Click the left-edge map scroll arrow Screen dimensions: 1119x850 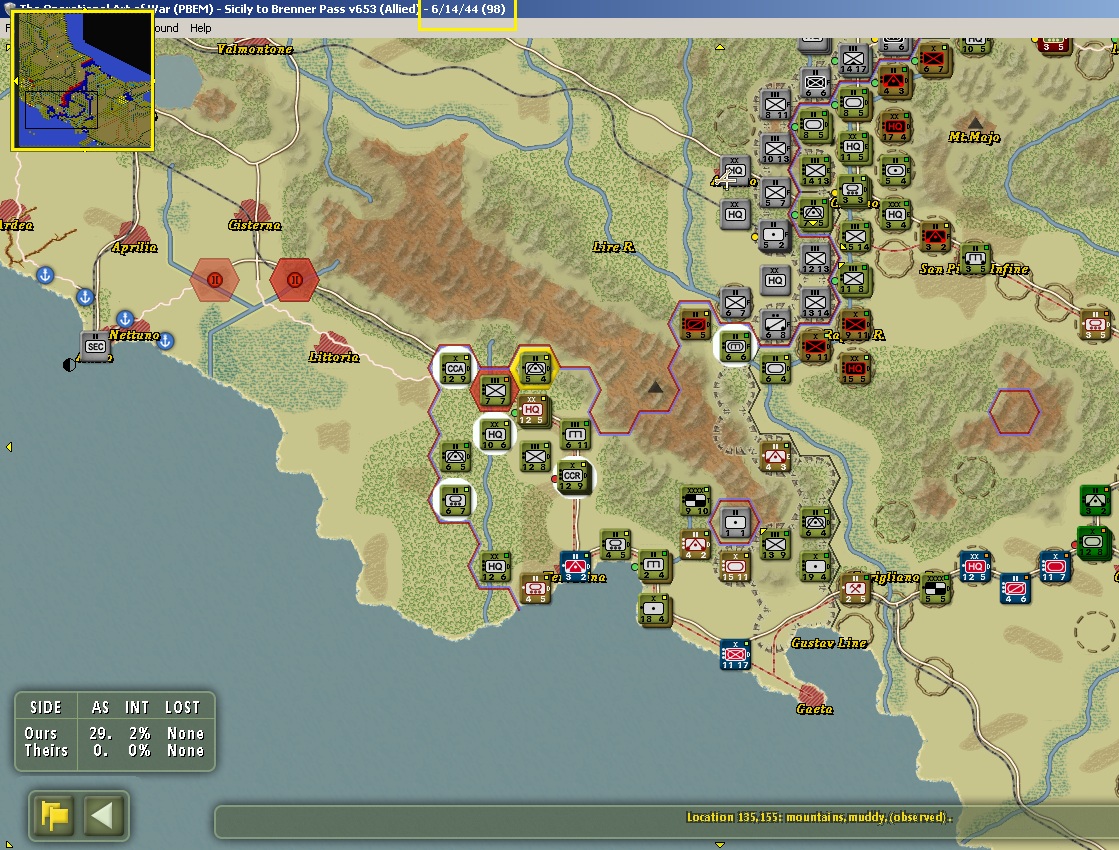pos(9,447)
